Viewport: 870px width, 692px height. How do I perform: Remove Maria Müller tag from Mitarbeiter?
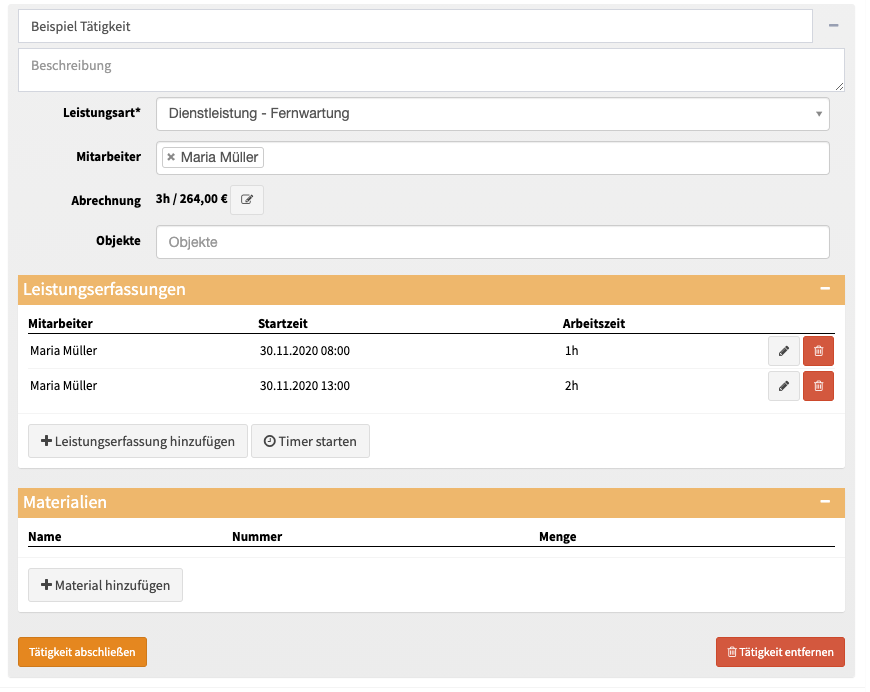tap(171, 157)
